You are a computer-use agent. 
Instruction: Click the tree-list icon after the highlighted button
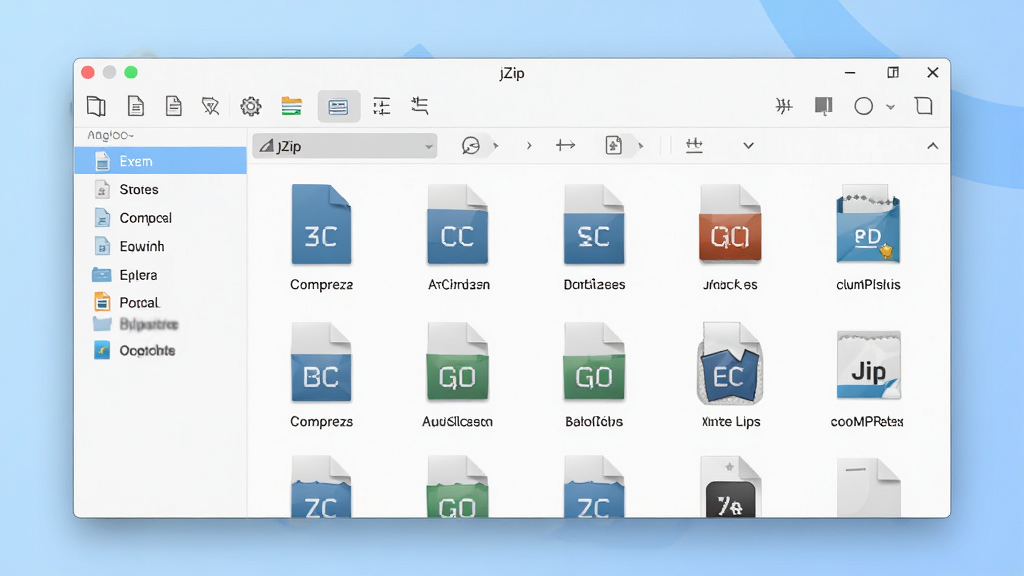[x=381, y=106]
